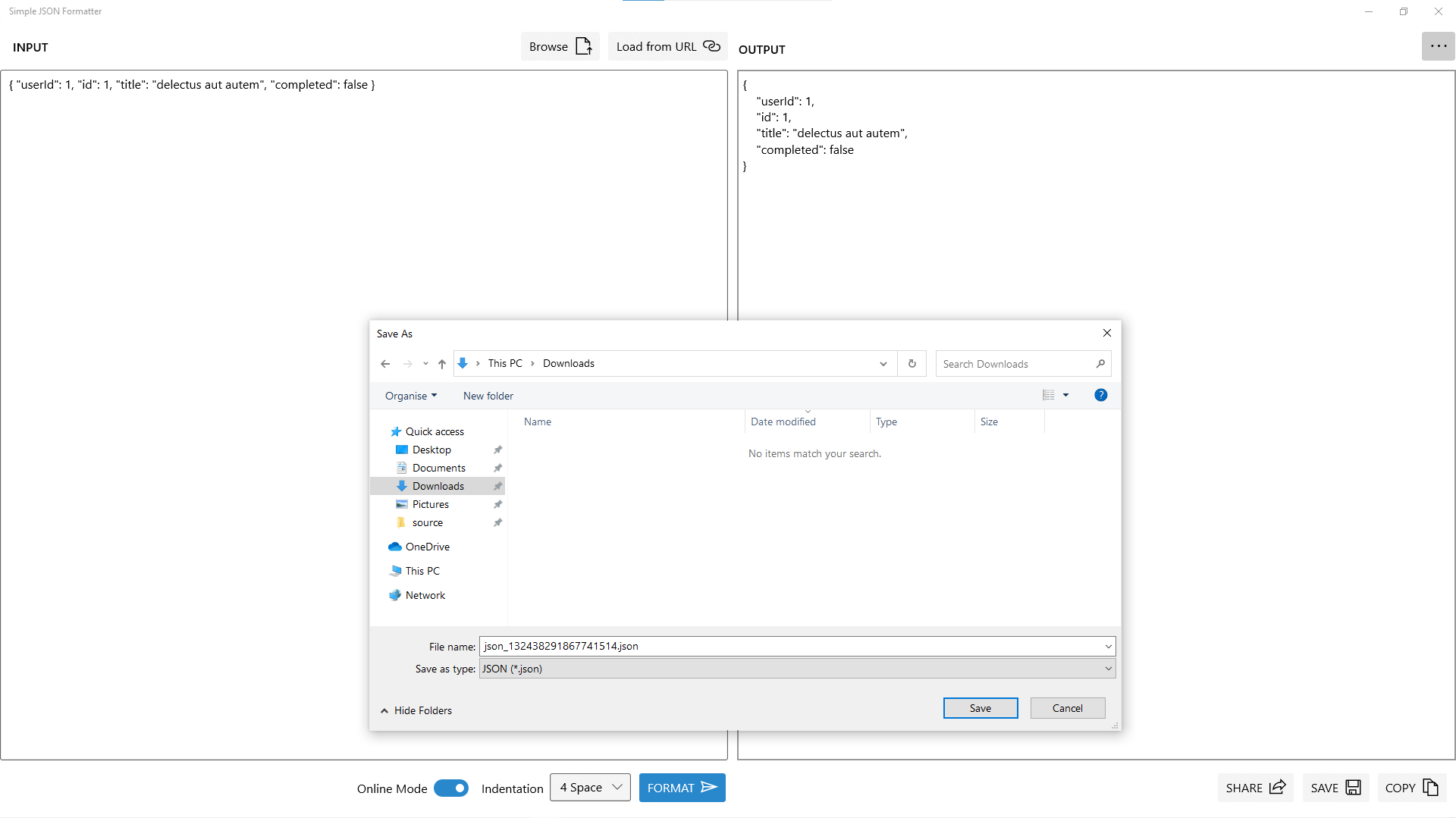The image size is (1456, 818).
Task: Load JSON from URL button
Action: (667, 46)
